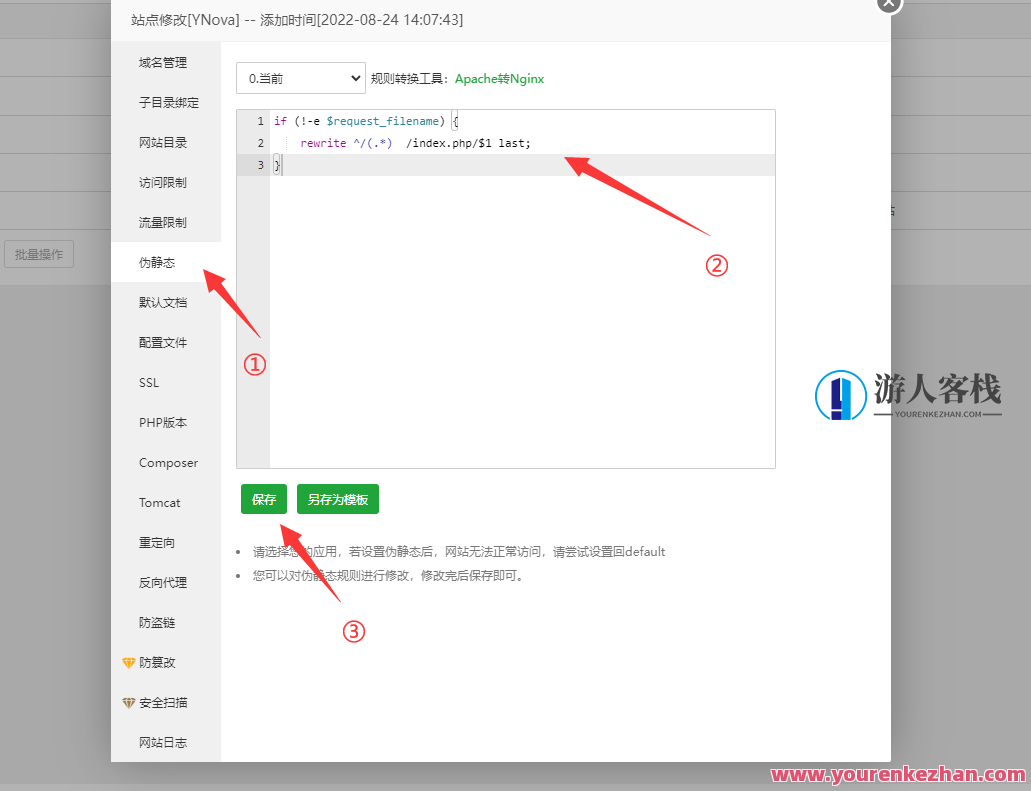Image resolution: width=1031 pixels, height=791 pixels.
Task: Expand the 0.当前 rule template dropdown
Action: (x=300, y=77)
